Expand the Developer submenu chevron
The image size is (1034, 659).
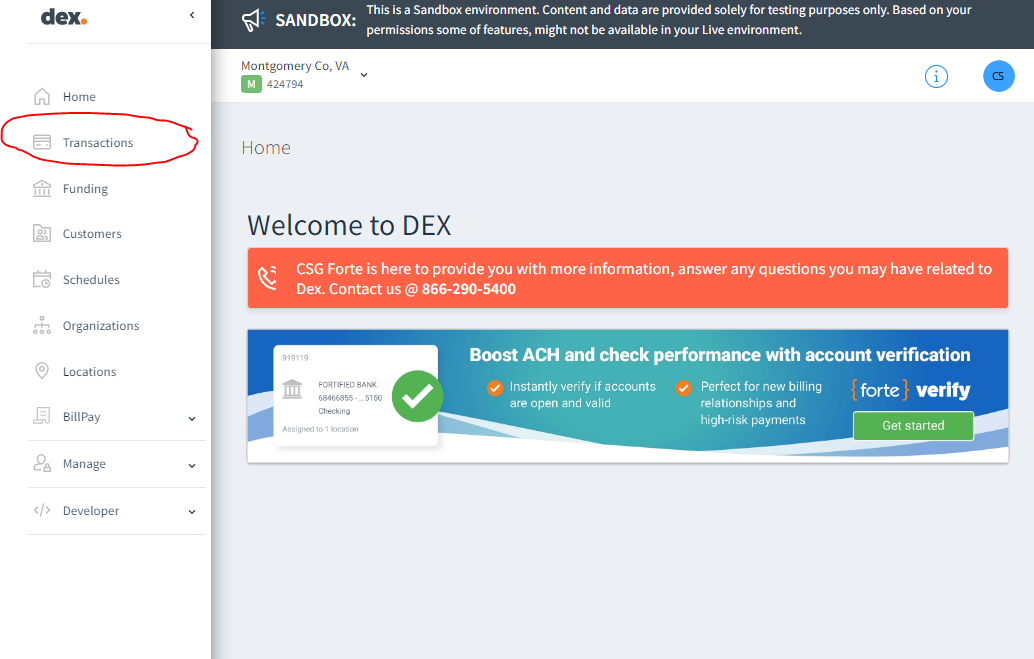click(x=192, y=511)
